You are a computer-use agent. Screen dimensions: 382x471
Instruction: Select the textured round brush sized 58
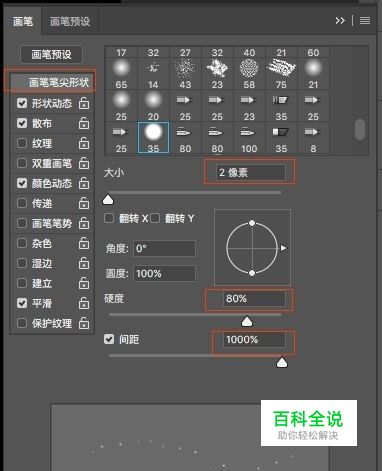[x=249, y=74]
